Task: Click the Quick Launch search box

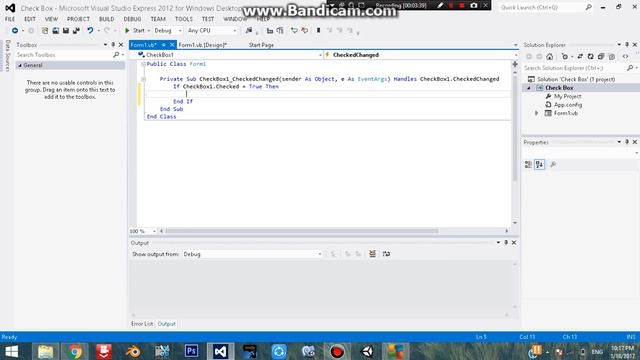Action: coord(546,7)
